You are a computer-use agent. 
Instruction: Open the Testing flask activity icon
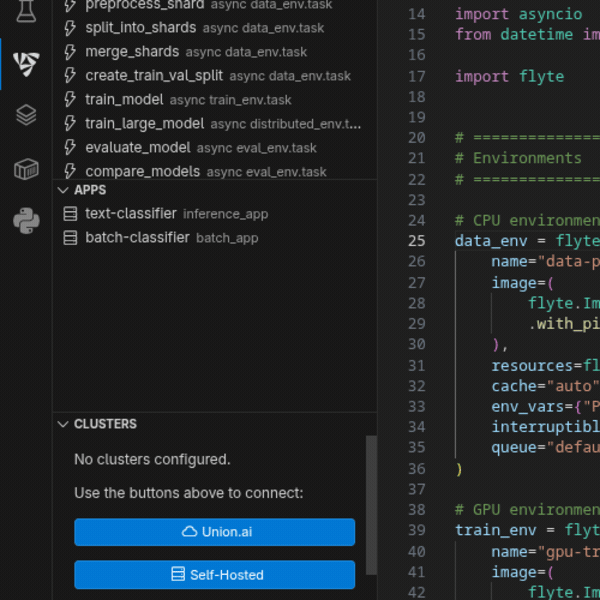tap(26, 11)
